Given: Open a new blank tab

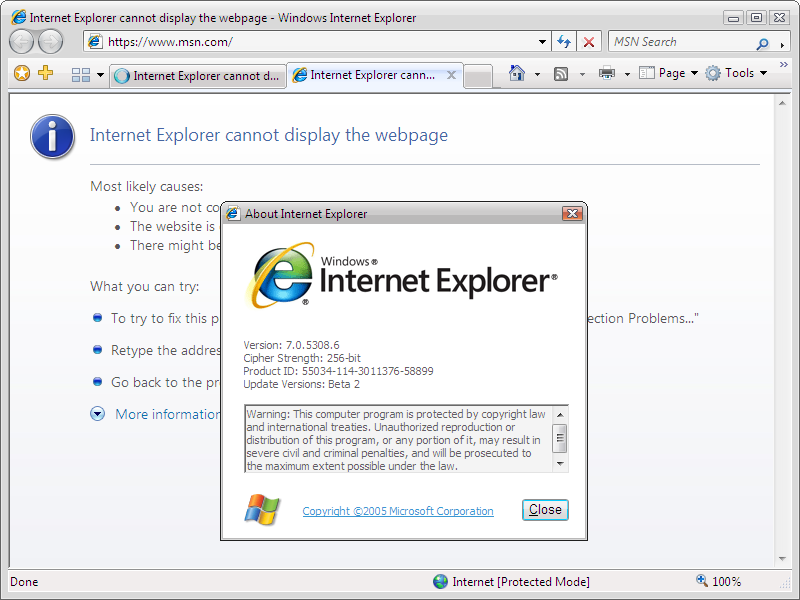Looking at the screenshot, I should (x=479, y=77).
